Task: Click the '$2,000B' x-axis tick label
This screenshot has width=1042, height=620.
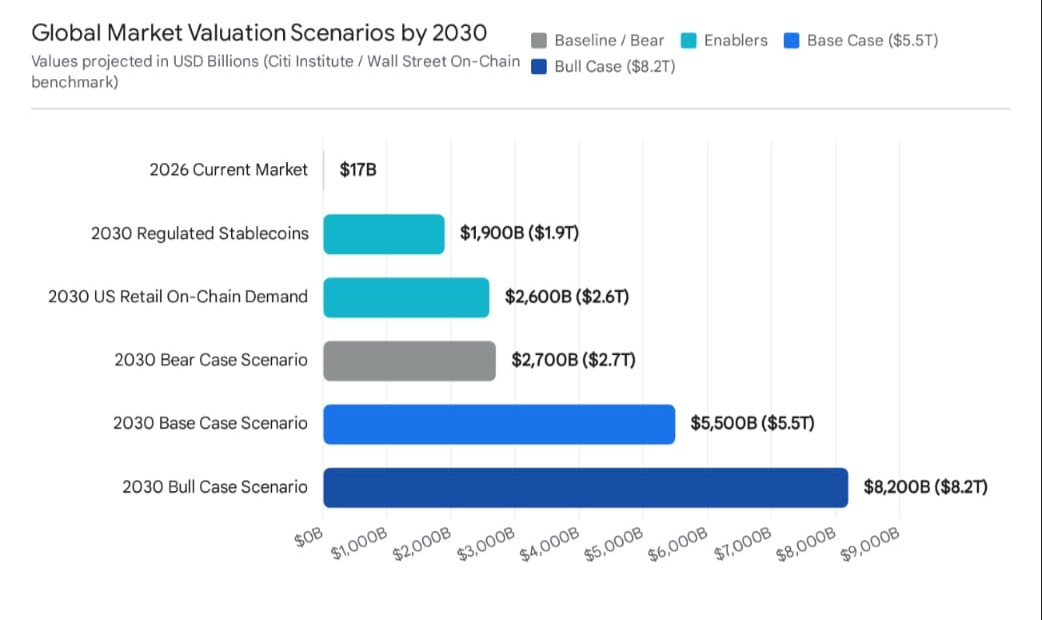Action: tap(422, 544)
